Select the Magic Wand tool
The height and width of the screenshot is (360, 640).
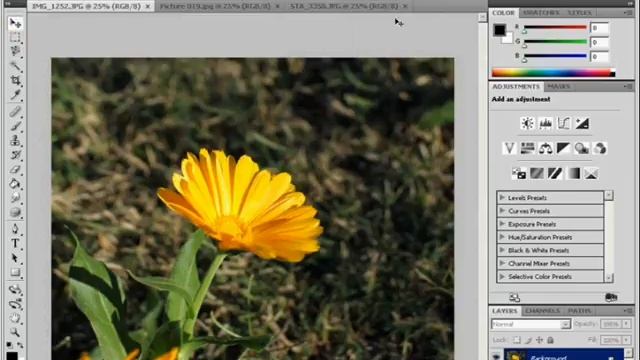pos(15,66)
